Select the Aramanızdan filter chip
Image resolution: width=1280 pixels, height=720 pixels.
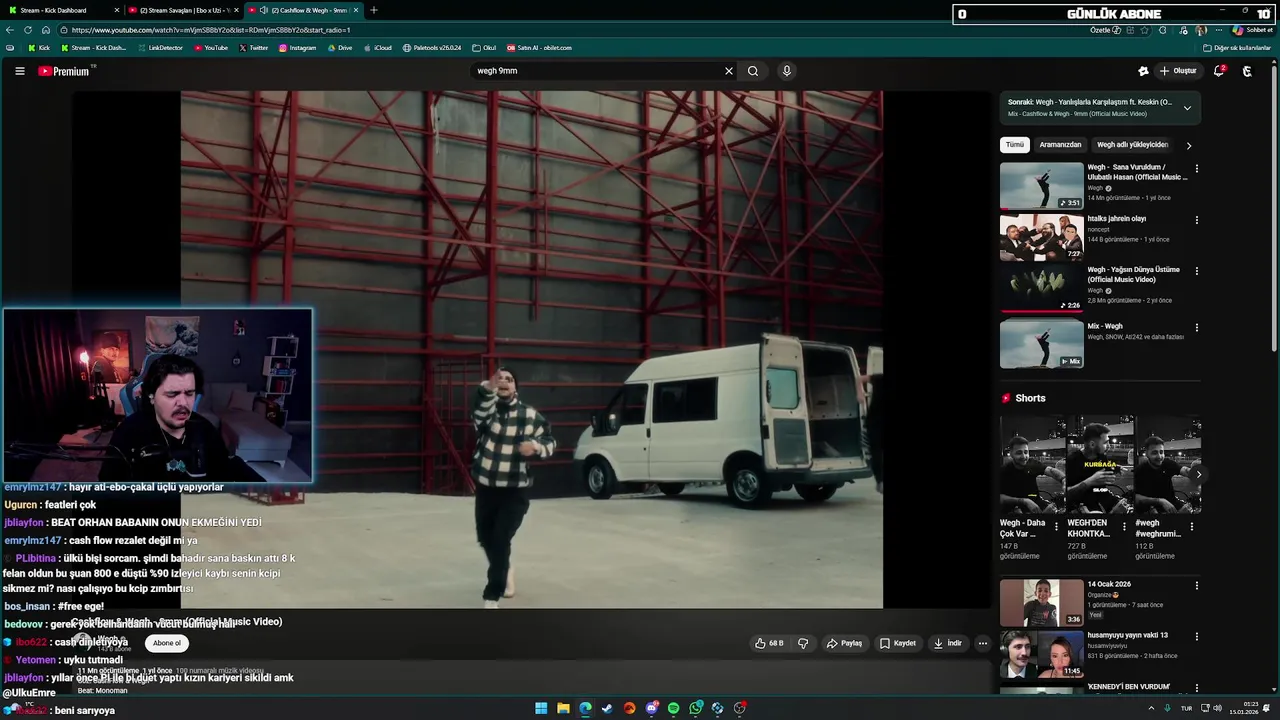tap(1060, 145)
